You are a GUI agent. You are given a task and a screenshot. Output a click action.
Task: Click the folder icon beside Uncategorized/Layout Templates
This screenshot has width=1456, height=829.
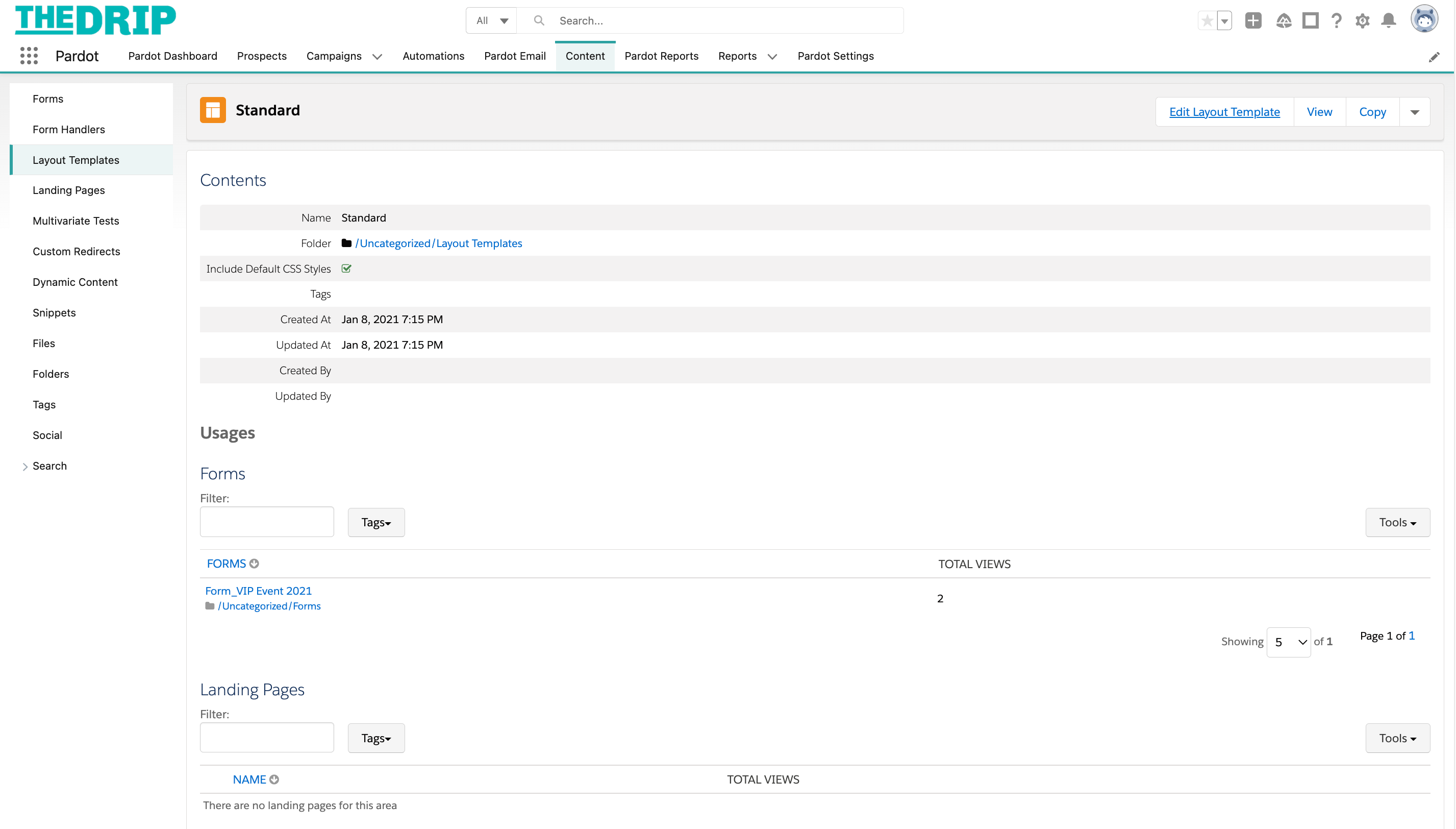pos(346,243)
